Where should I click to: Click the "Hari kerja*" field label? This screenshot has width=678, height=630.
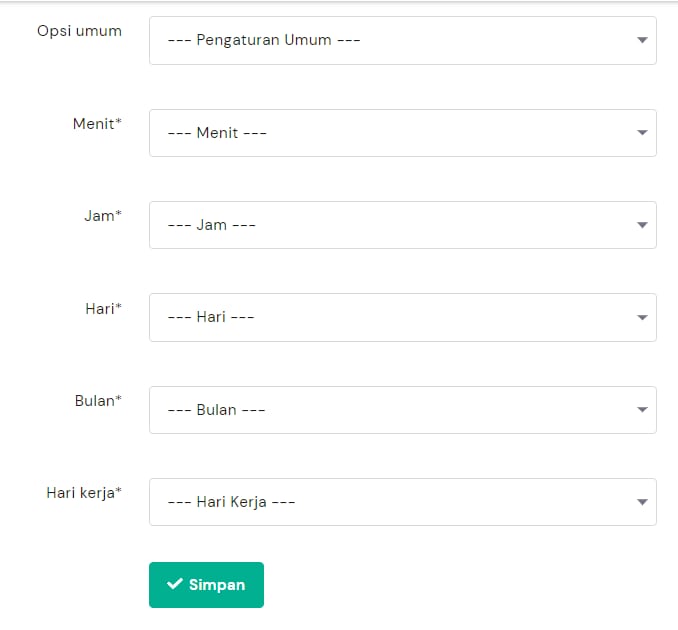click(84, 493)
